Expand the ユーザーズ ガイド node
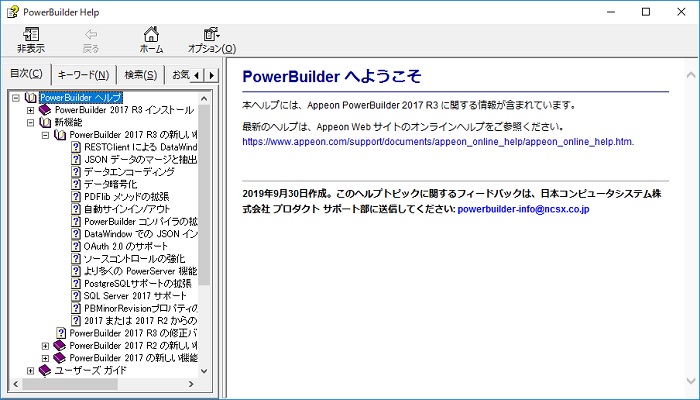 [x=30, y=371]
